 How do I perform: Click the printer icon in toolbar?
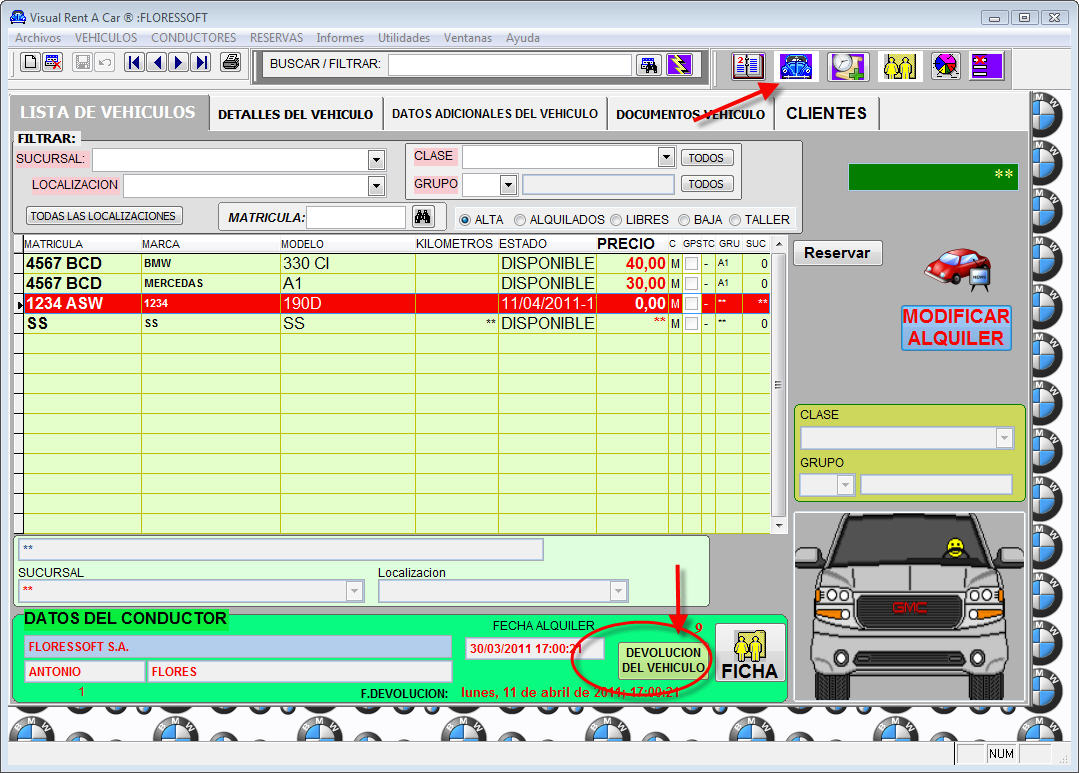click(231, 63)
